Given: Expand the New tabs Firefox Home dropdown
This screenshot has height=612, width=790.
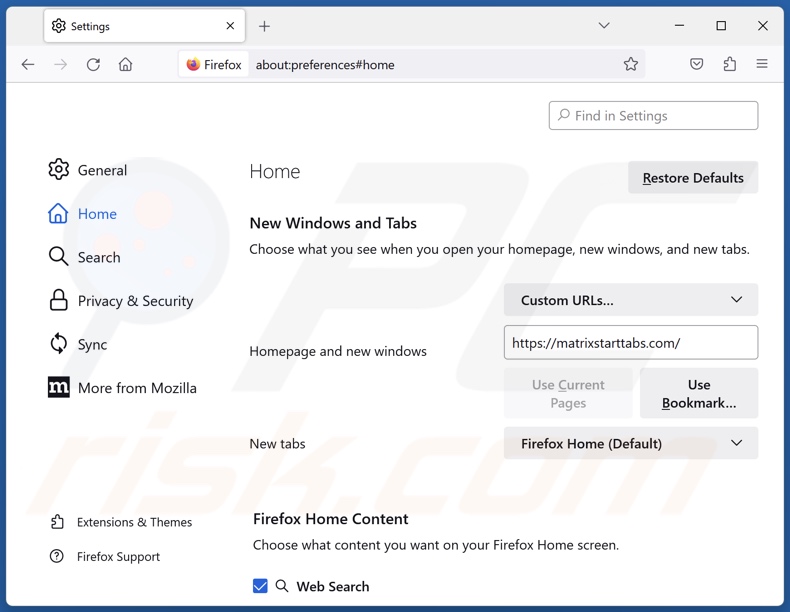Looking at the screenshot, I should tap(631, 443).
